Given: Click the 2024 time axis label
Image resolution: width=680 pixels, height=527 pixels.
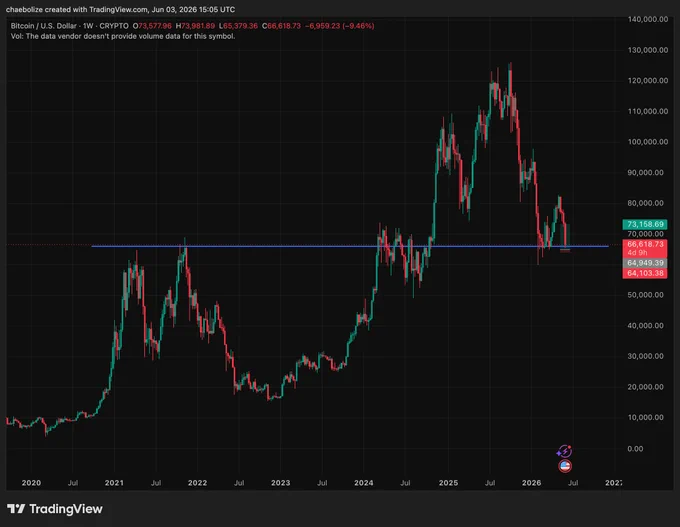Looking at the screenshot, I should [x=363, y=483].
